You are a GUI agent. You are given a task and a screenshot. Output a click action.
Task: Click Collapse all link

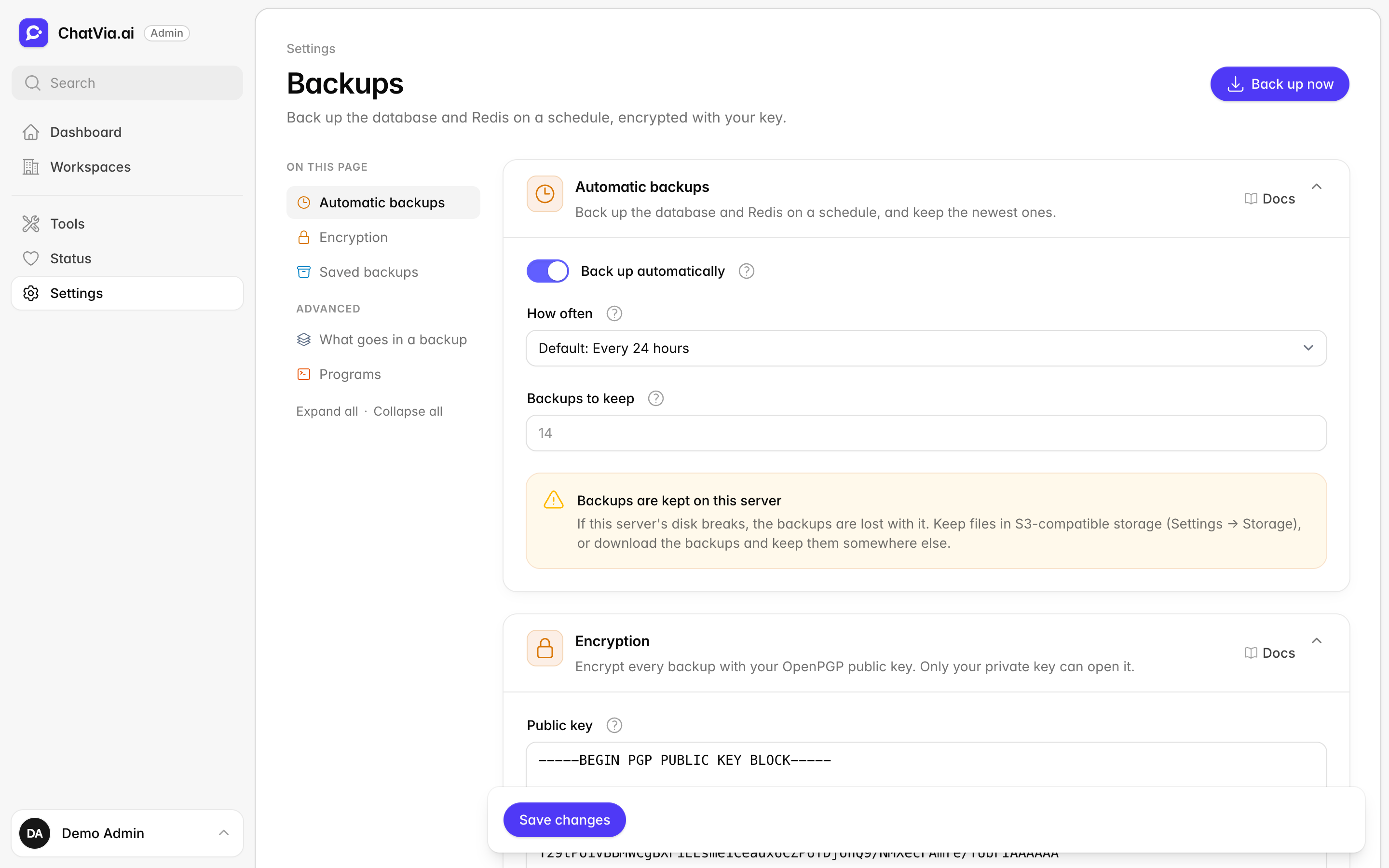tap(408, 411)
